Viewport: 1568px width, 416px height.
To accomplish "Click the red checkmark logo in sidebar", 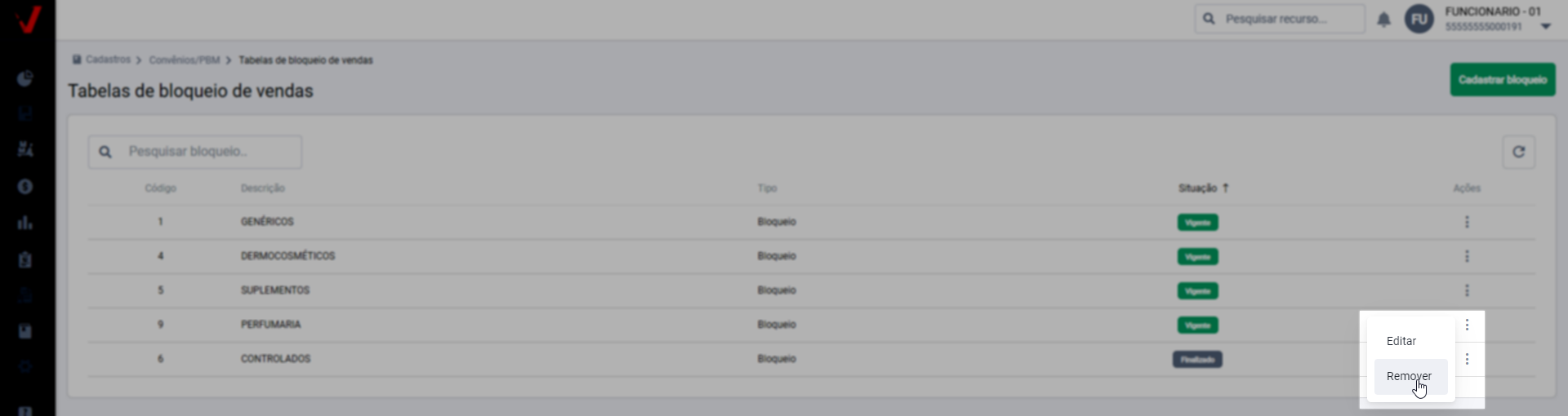I will click(28, 19).
